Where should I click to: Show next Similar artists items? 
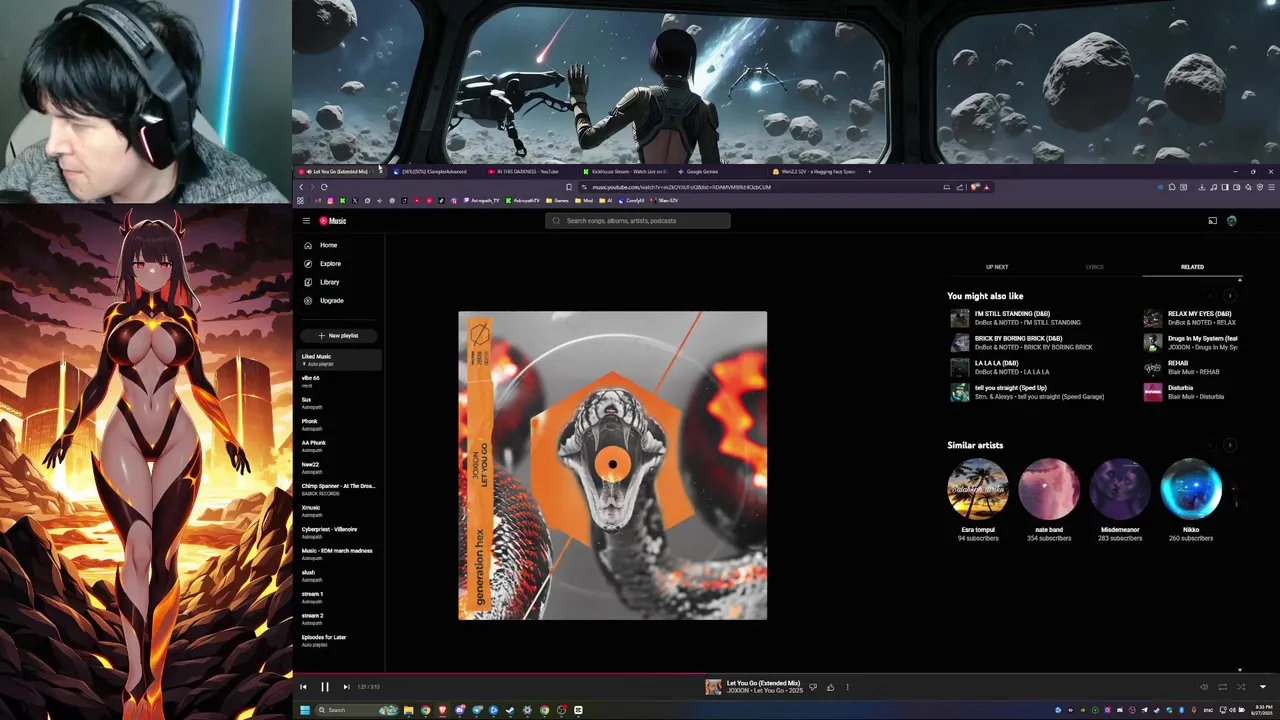tap(1229, 445)
